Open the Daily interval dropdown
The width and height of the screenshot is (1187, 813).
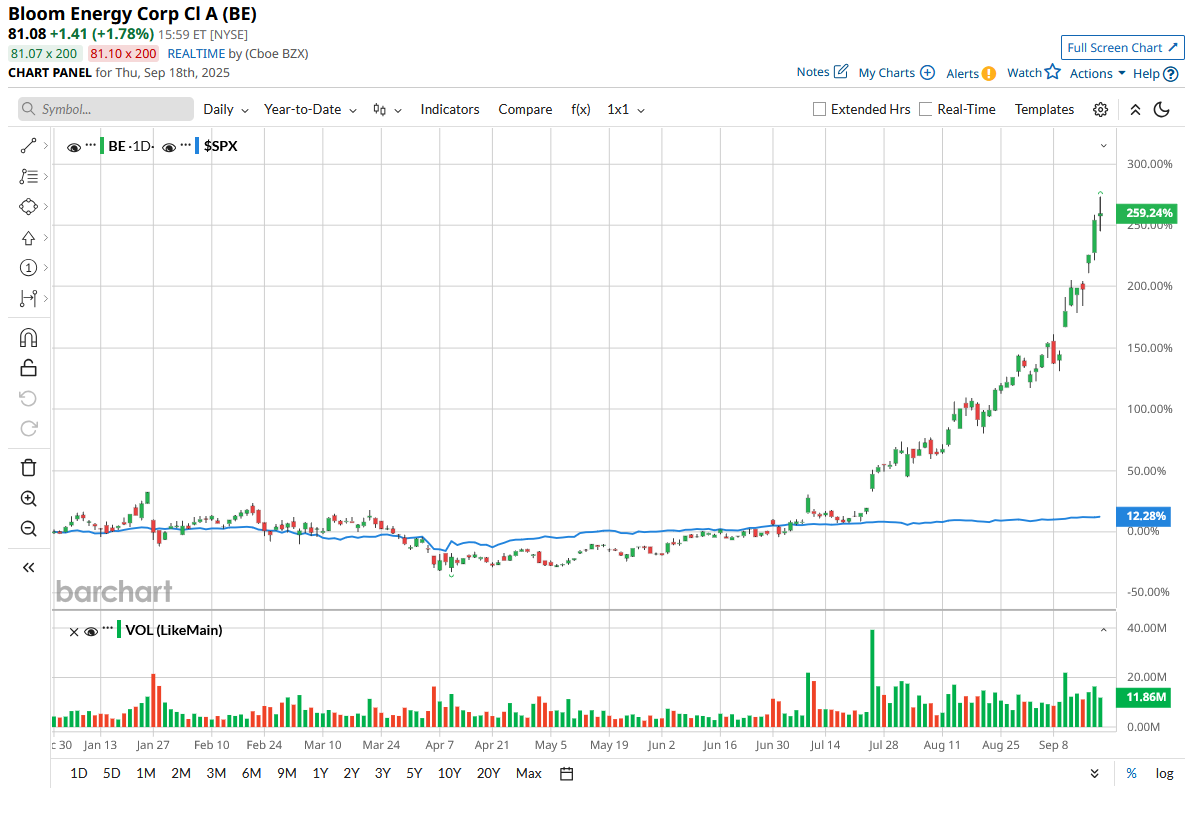coord(226,110)
